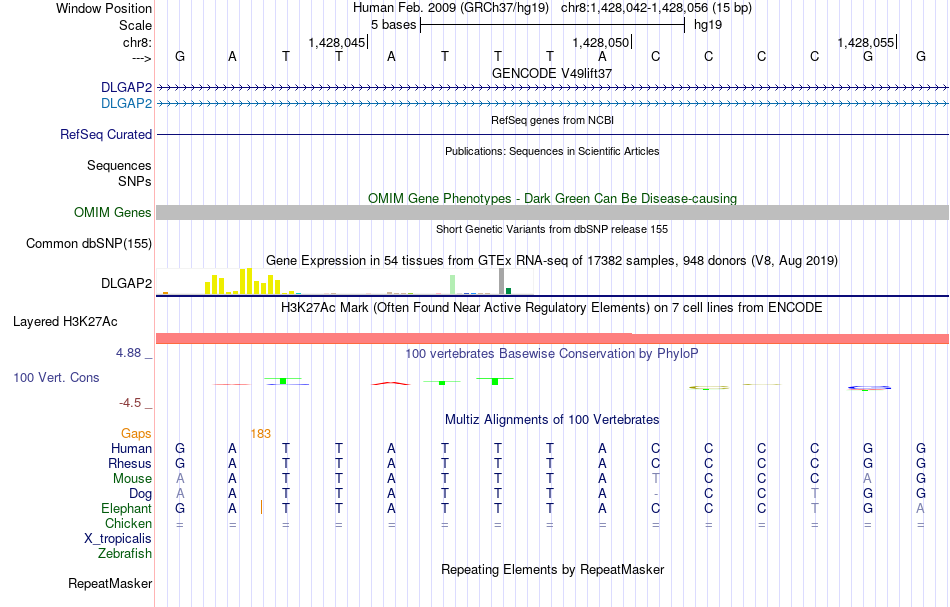Image resolution: width=950 pixels, height=607 pixels.
Task: Click the Human Feb. 2009 (GRCh37/hg19) header
Action: [451, 8]
